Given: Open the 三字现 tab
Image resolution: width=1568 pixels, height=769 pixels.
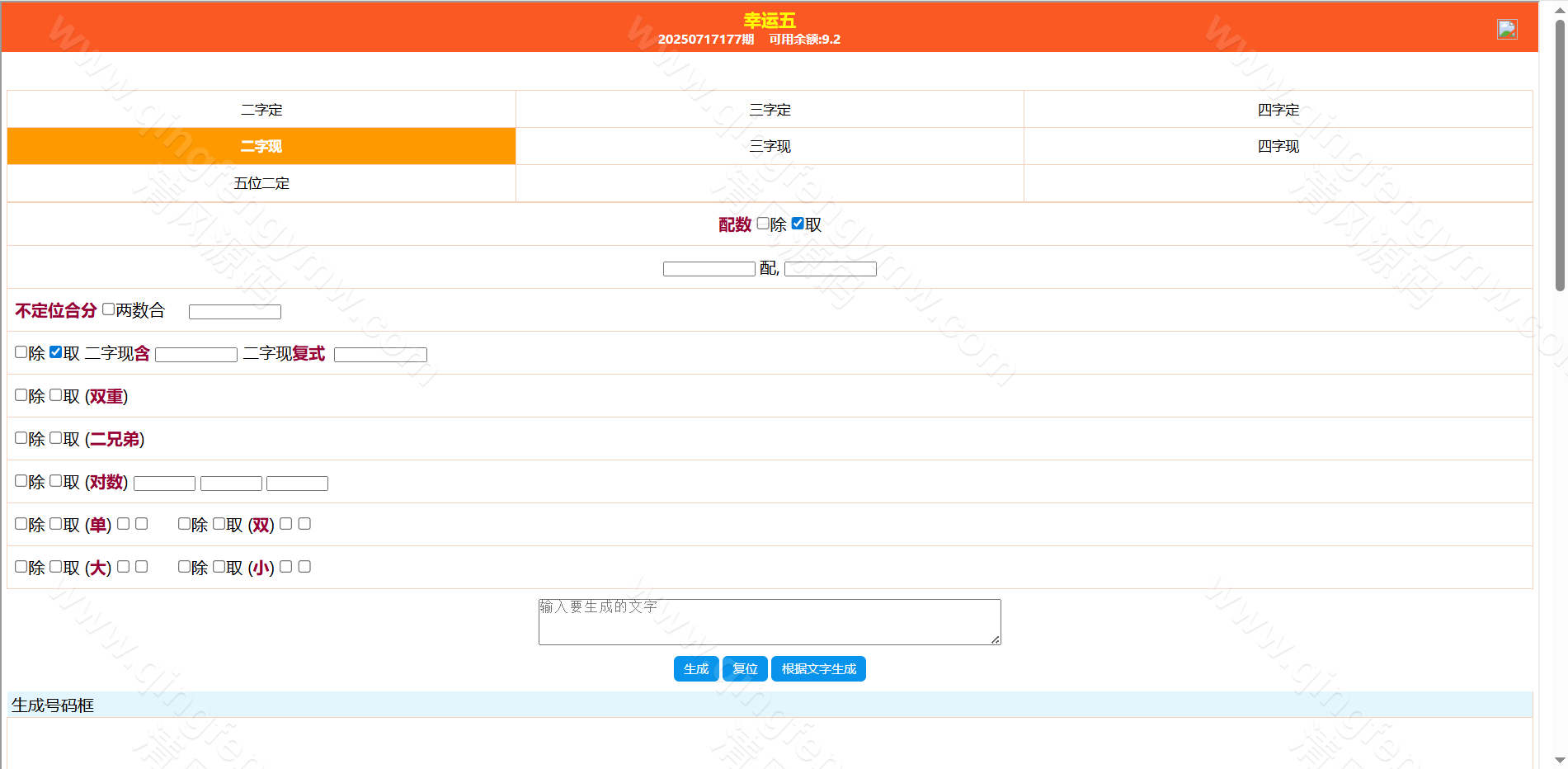Looking at the screenshot, I should coord(770,147).
